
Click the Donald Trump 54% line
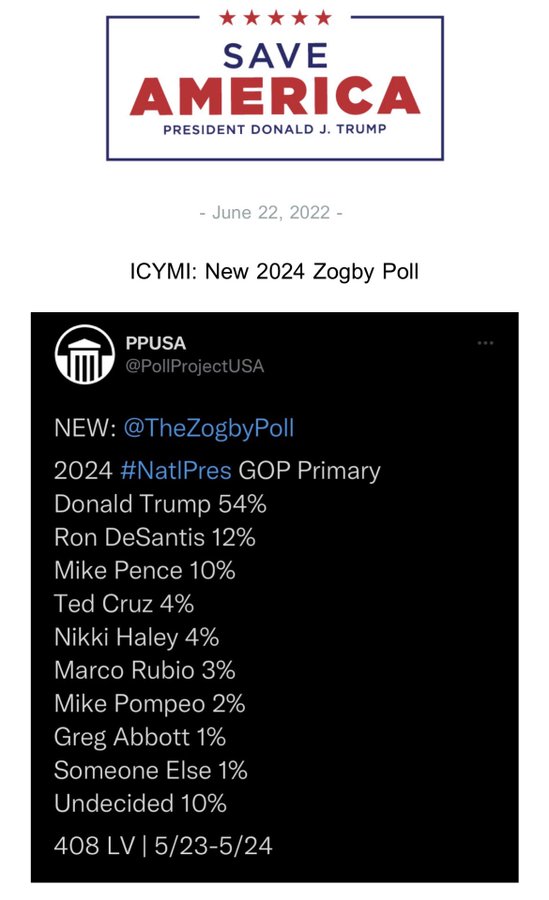160,505
